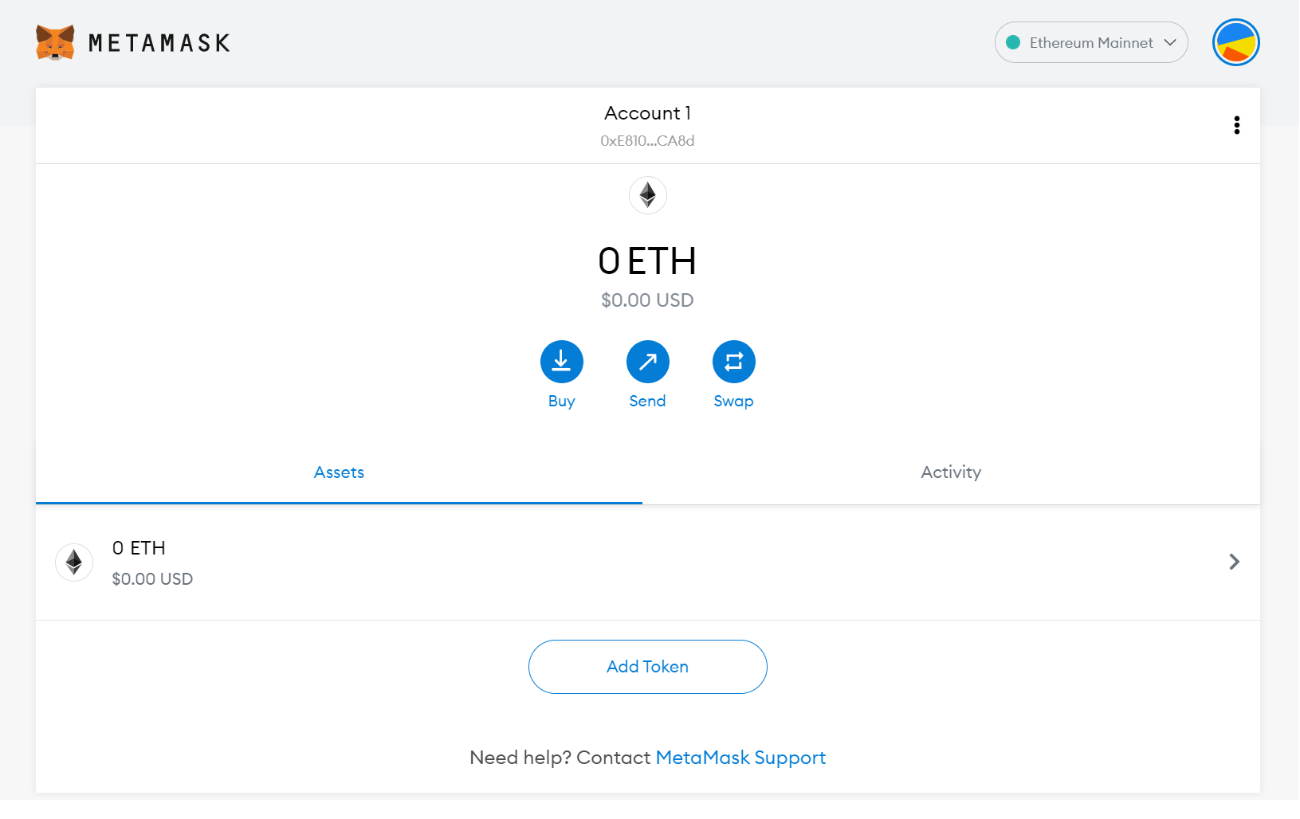Open the three-dot account options menu
The image size is (1300, 819).
tap(1236, 125)
